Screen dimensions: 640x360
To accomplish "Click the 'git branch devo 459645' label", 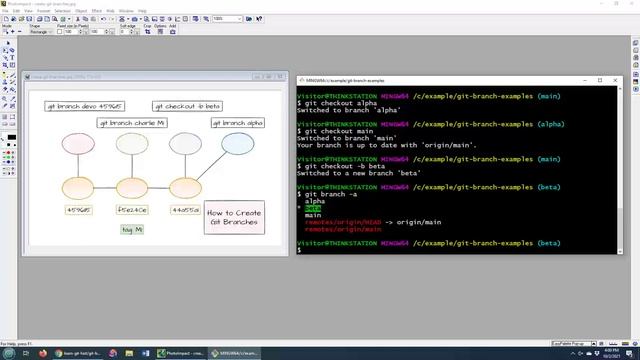I will click(84, 106).
